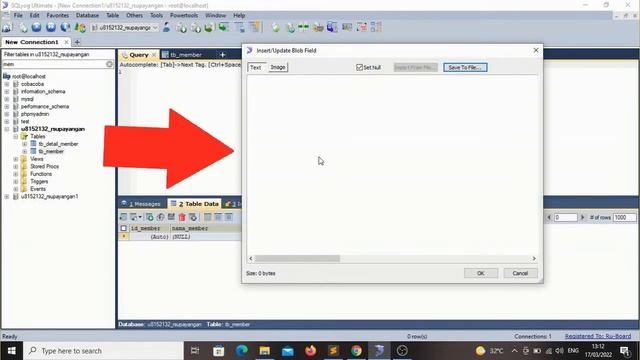The image size is (640, 360).
Task: Open the Database menu
Action: pos(87,15)
